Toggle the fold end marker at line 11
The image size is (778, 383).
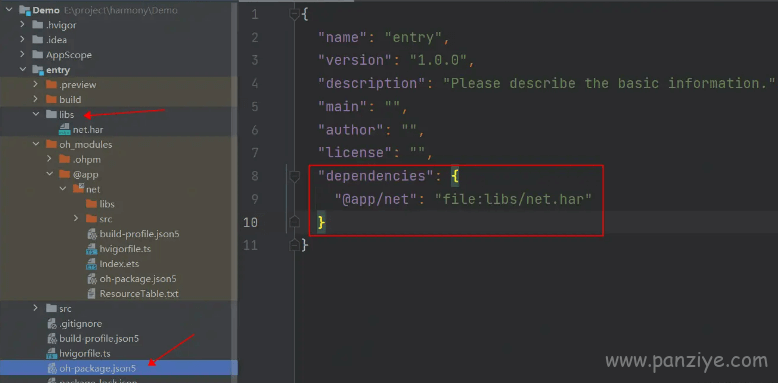tap(294, 245)
